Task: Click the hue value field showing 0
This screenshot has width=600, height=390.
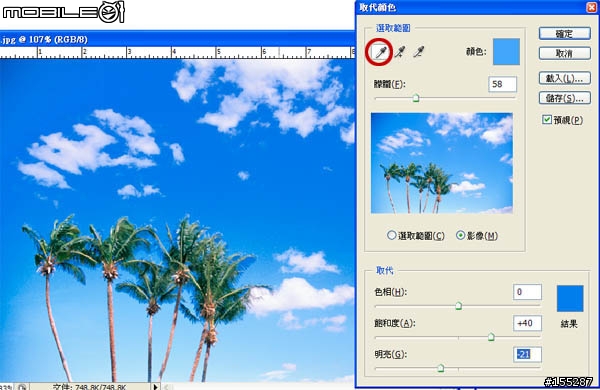Action: tap(527, 292)
